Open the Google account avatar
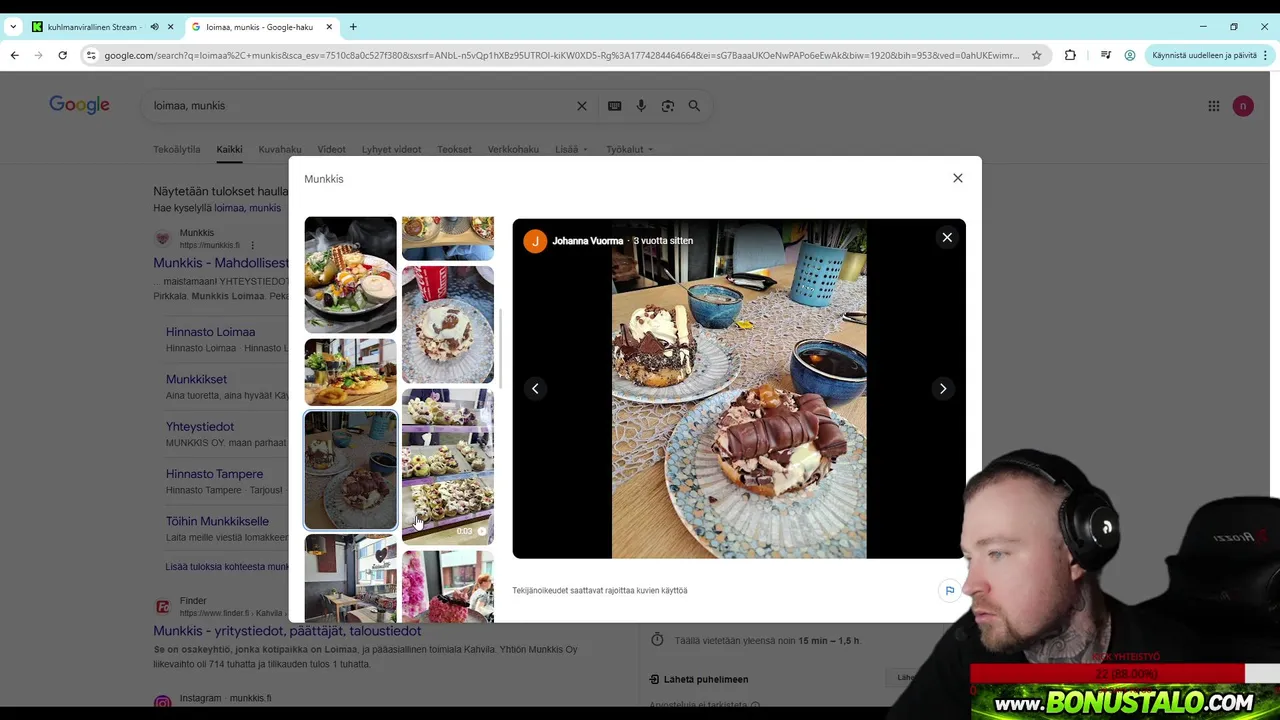 click(x=1243, y=106)
